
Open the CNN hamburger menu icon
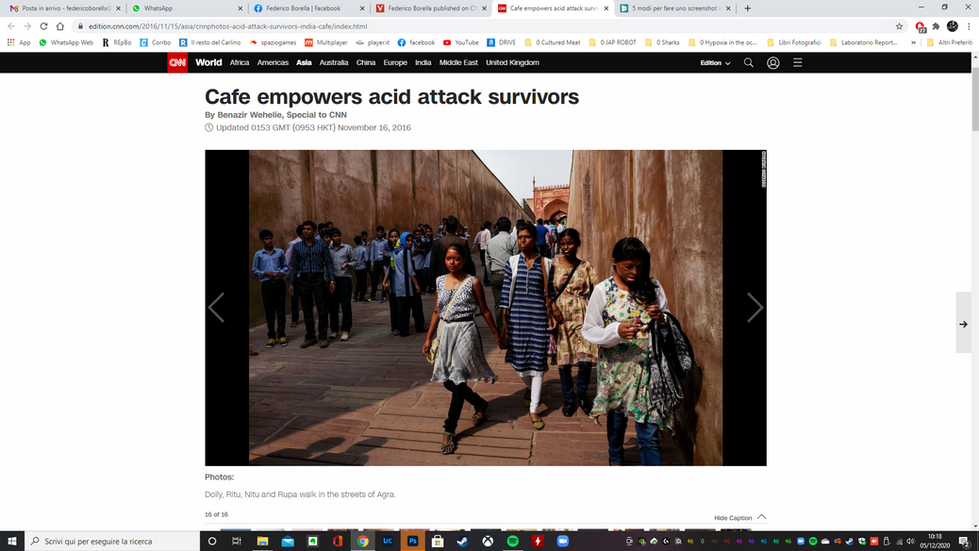pyautogui.click(x=797, y=62)
